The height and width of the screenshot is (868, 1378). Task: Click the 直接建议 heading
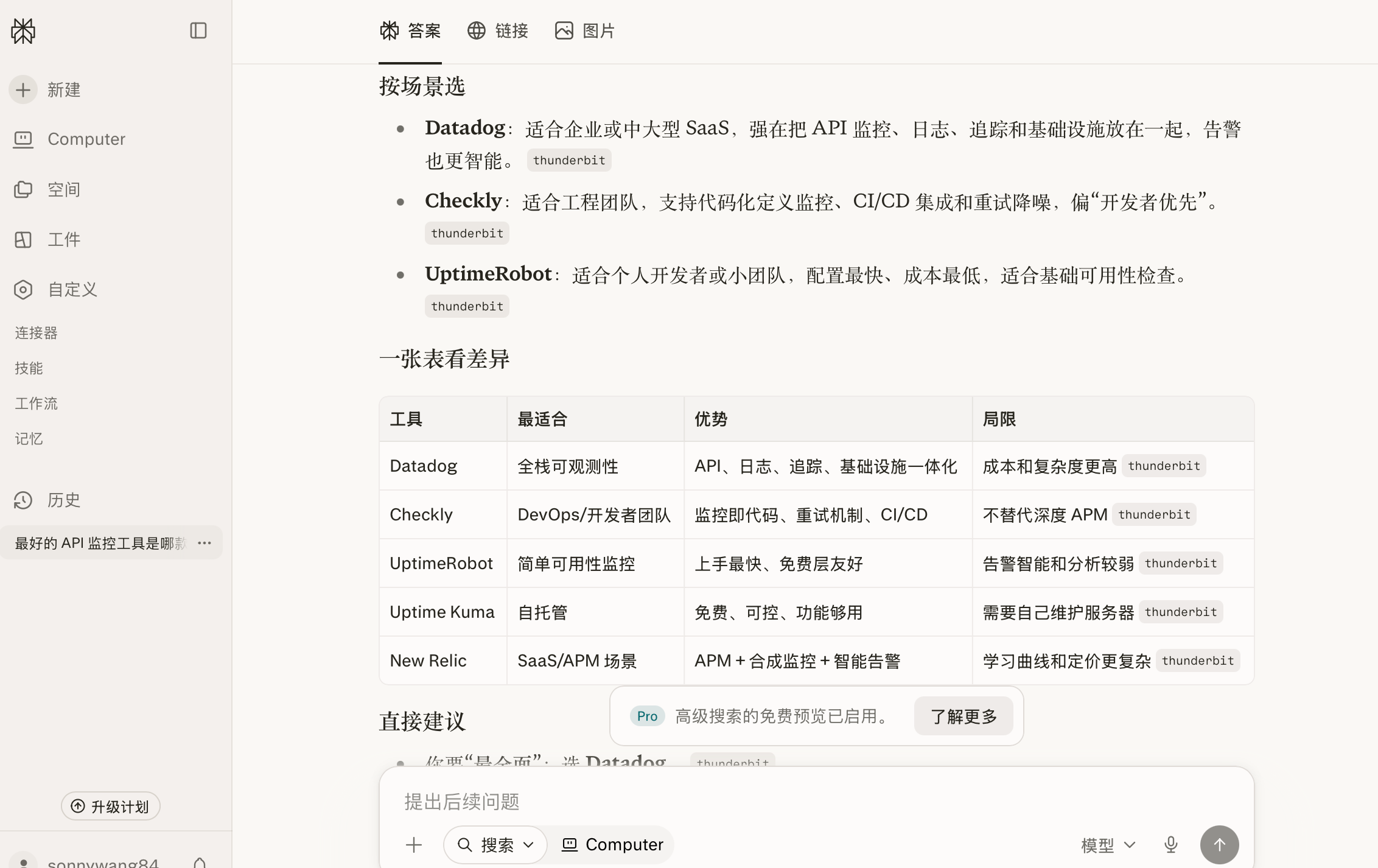422,722
